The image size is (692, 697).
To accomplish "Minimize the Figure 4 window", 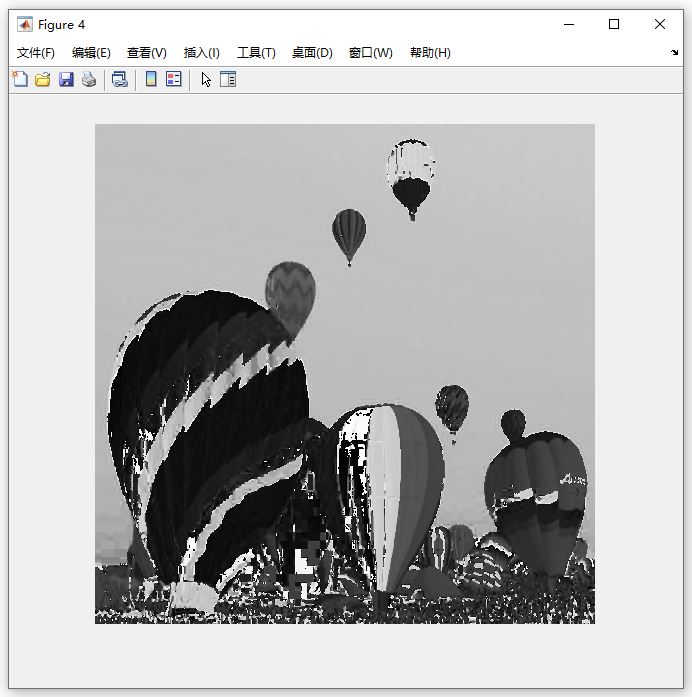I will click(x=569, y=24).
